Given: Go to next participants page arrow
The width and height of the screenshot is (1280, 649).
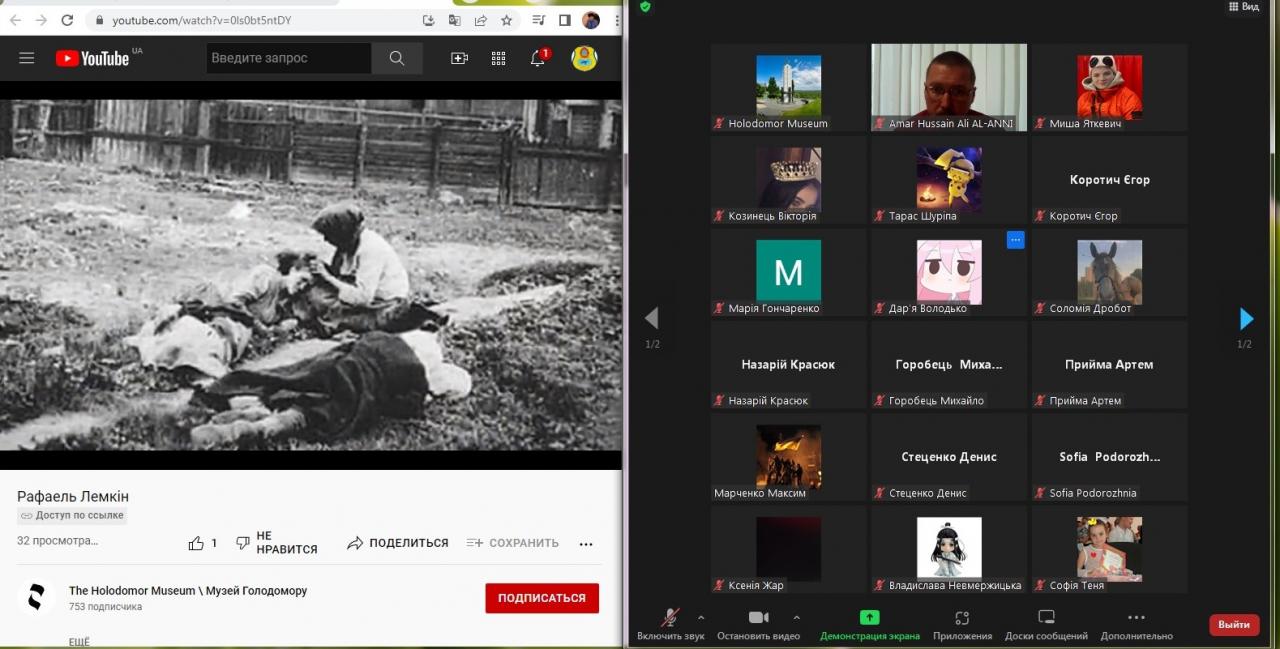Looking at the screenshot, I should pos(1246,319).
